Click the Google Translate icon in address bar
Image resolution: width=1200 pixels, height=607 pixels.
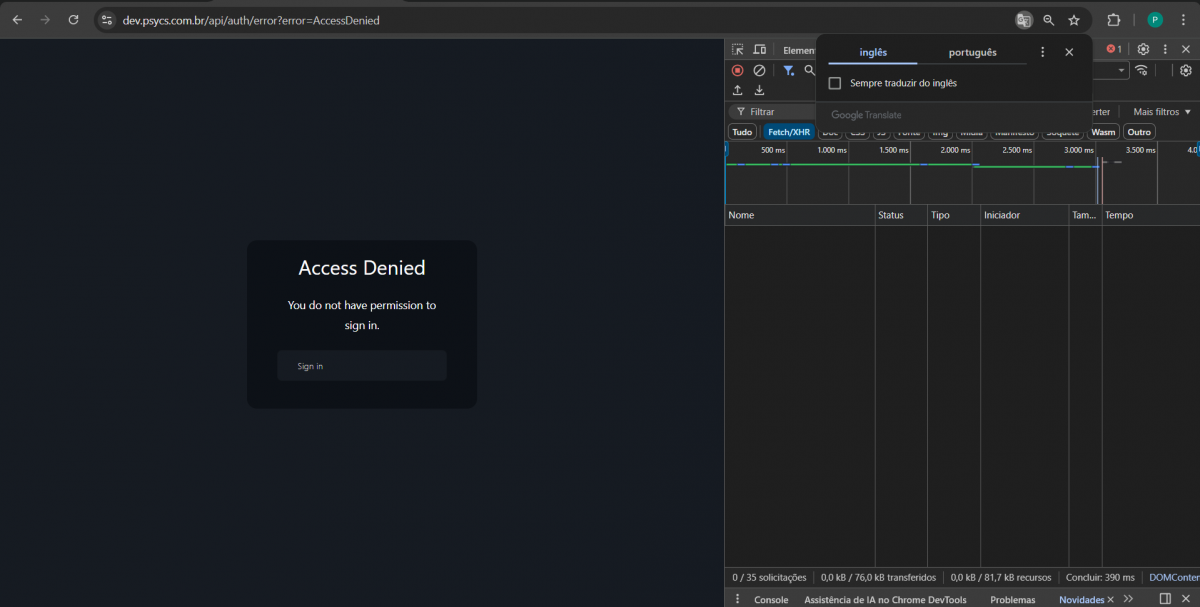[x=1023, y=20]
